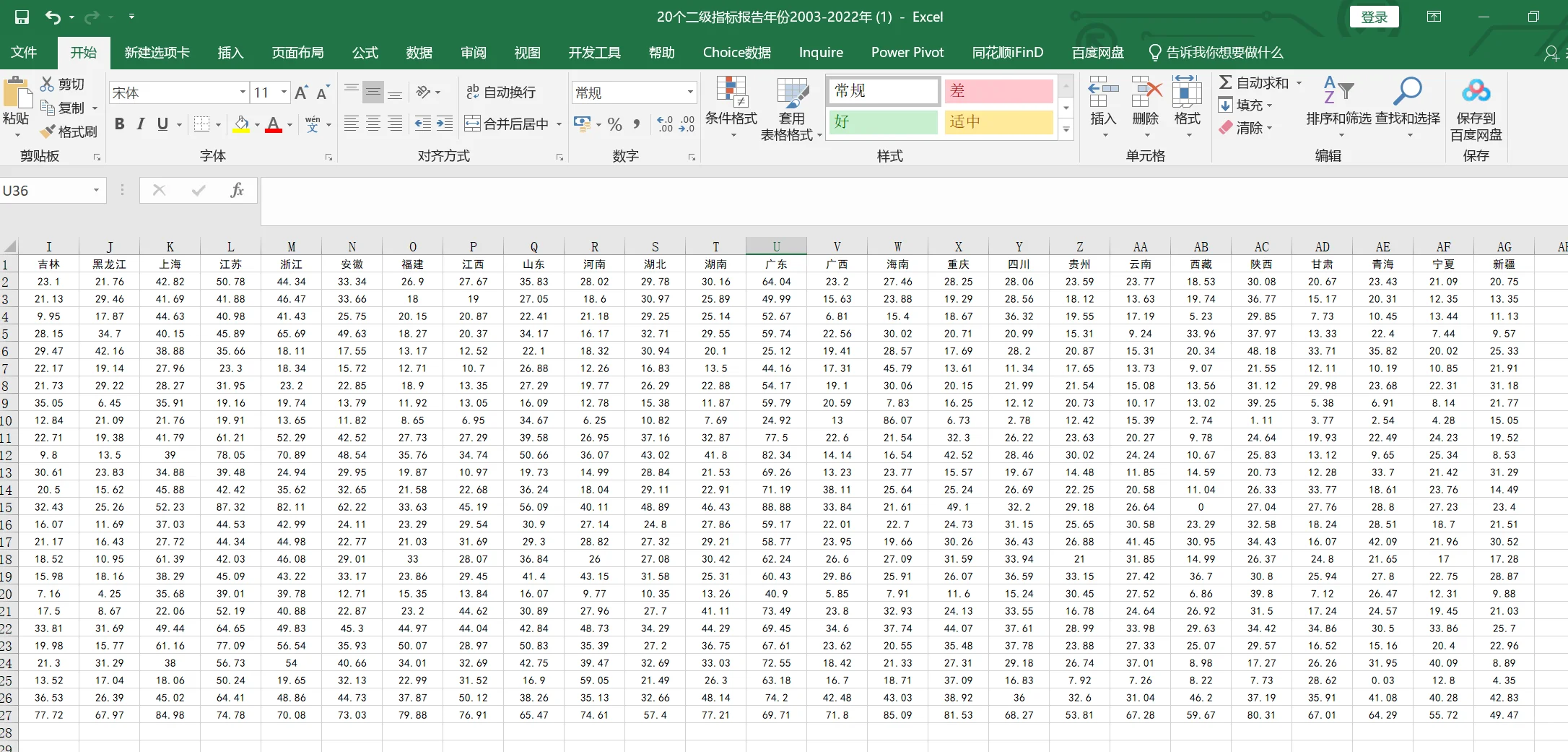The height and width of the screenshot is (752, 1568).
Task: Toggle italic formatting
Action: point(141,124)
